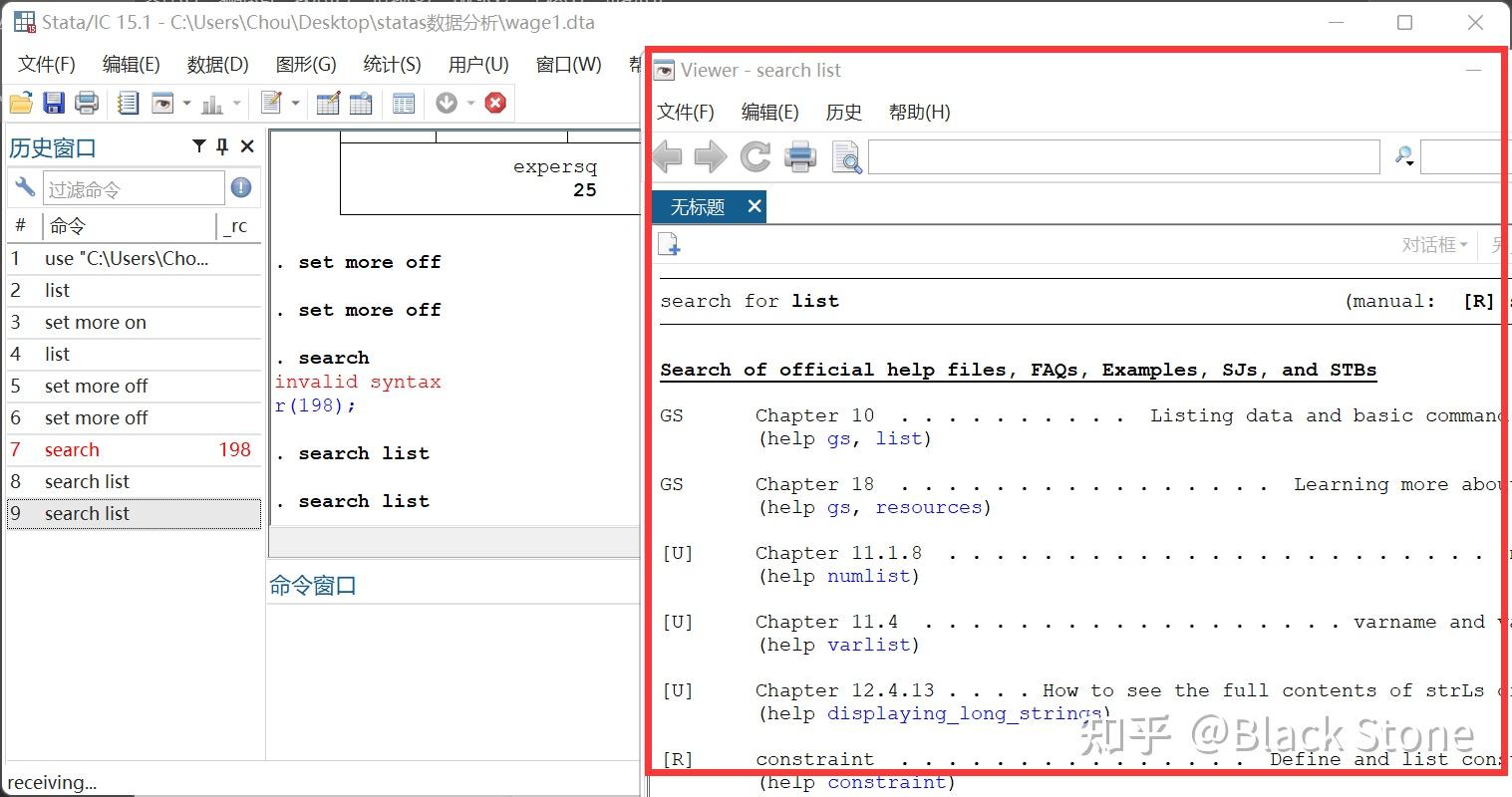Open the Stata 编辑(E) menu
This screenshot has height=797, width=1512.
(x=132, y=65)
